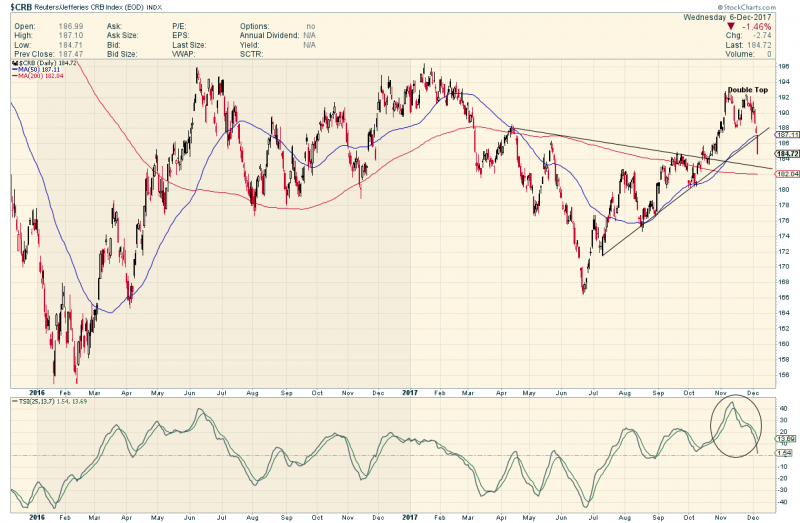Click the '-20' TSI axis label
Viewport: 800px width, 523px height.
[x=783, y=479]
